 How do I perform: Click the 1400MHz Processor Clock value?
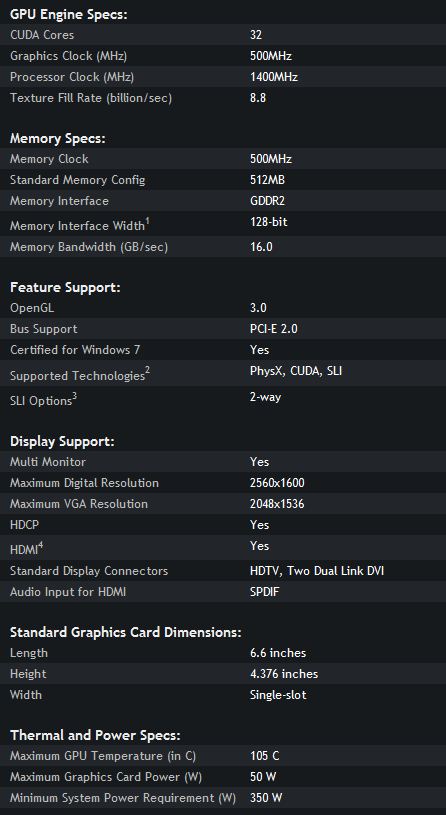[x=273, y=77]
